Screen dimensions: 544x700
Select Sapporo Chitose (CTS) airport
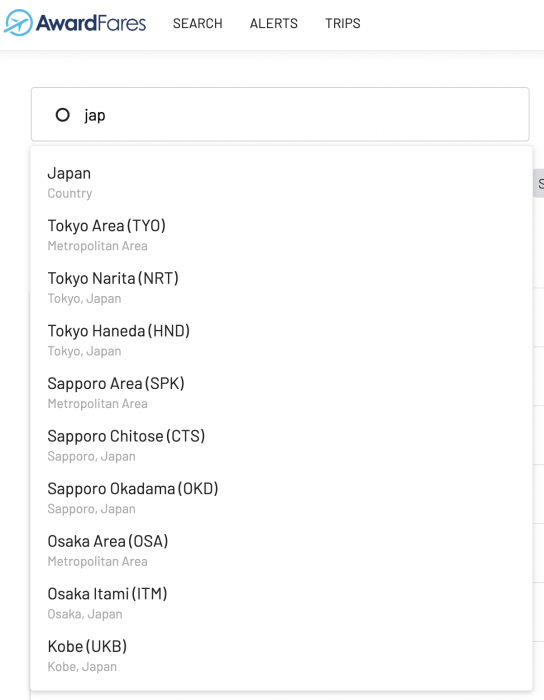281,446
